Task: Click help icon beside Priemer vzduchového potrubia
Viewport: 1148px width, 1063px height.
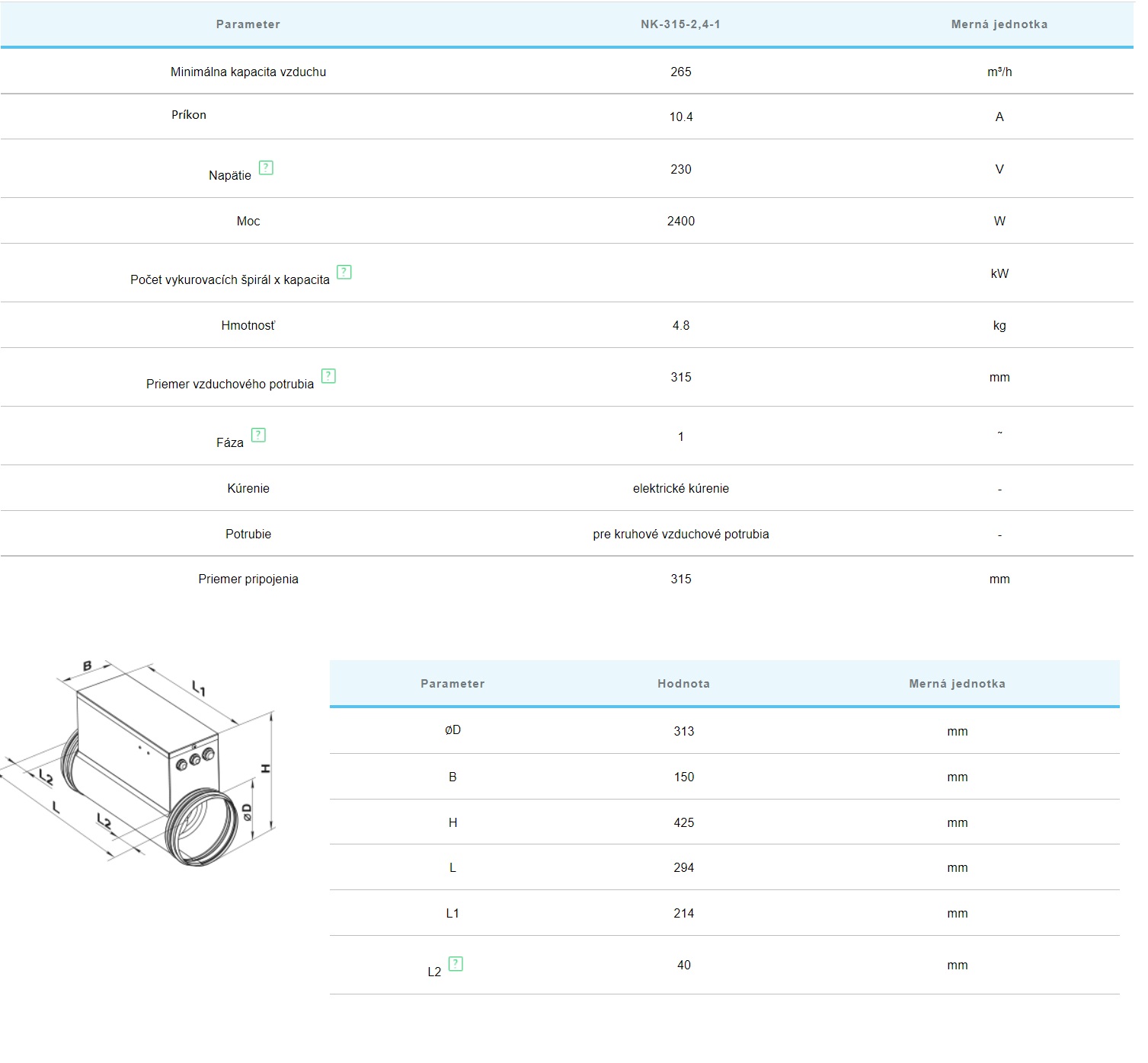Action: [328, 375]
